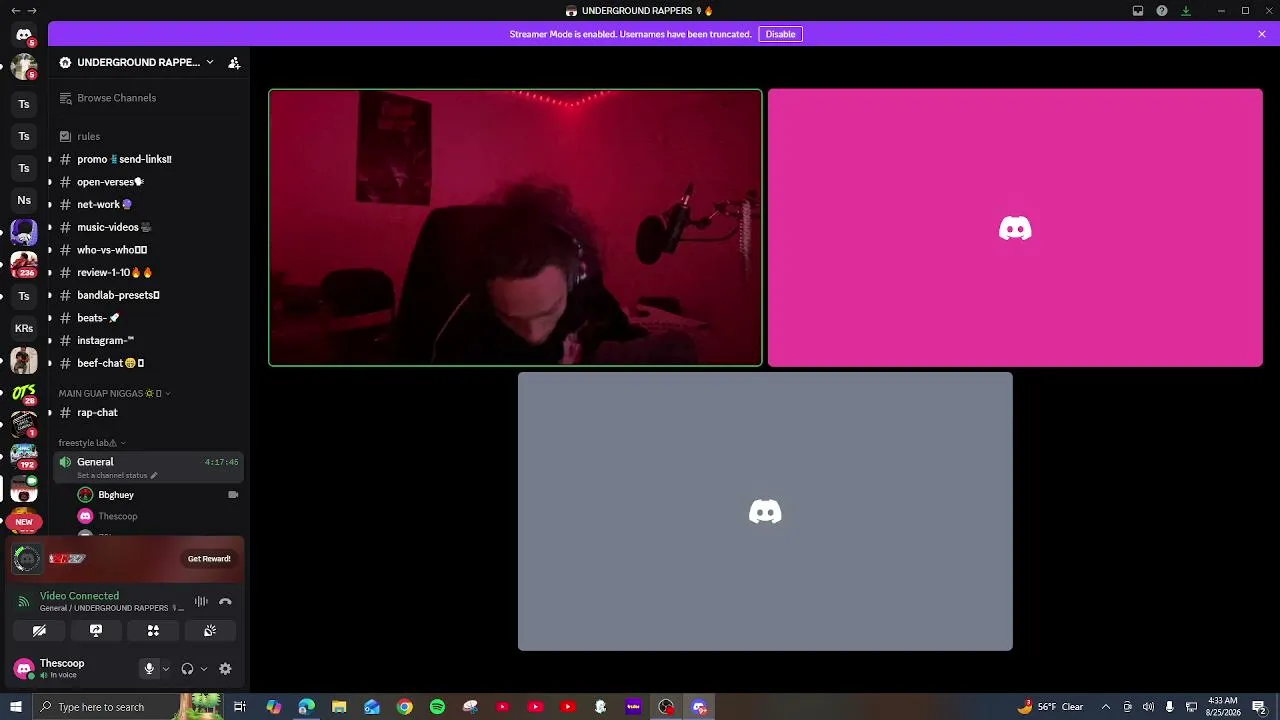
Task: Open the promo send-links channel
Action: tap(148, 159)
